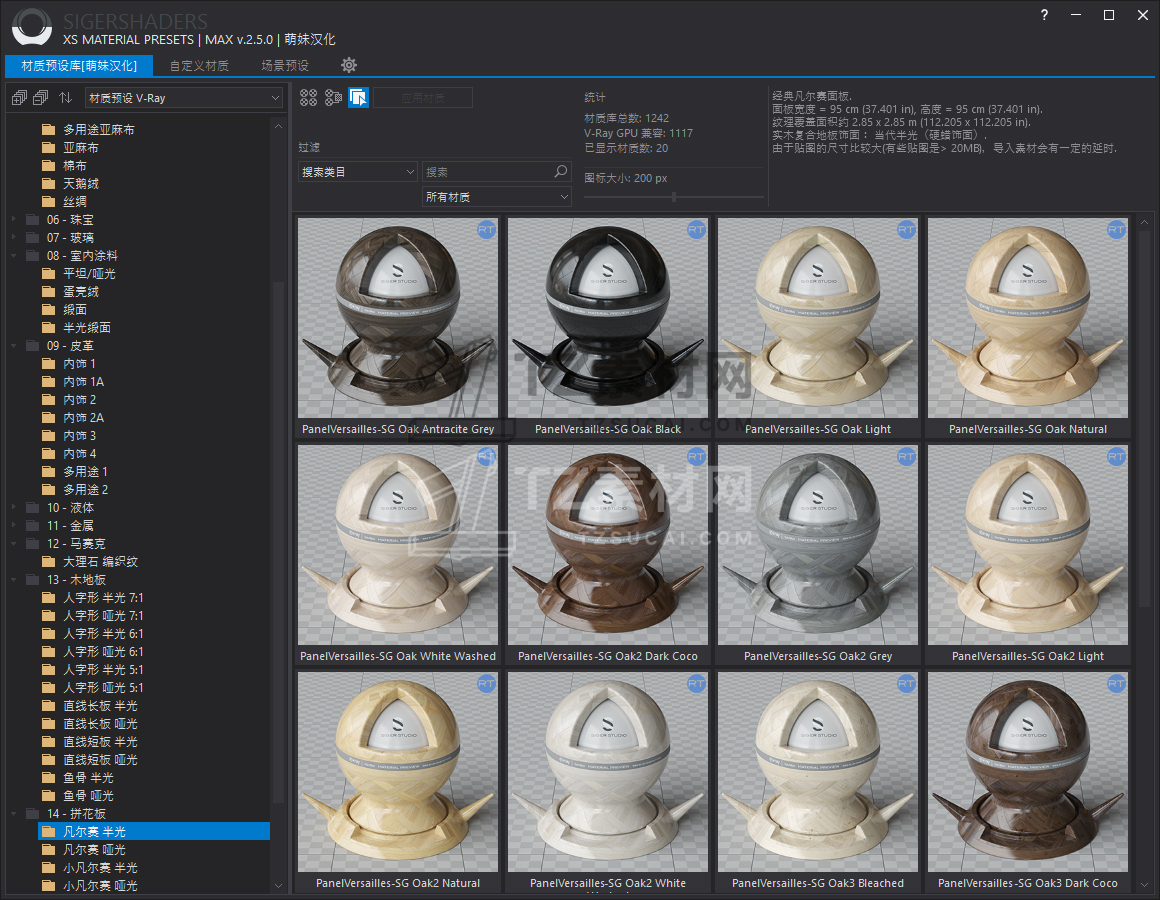Open the settings gear tab
The image size is (1160, 900).
tap(348, 65)
